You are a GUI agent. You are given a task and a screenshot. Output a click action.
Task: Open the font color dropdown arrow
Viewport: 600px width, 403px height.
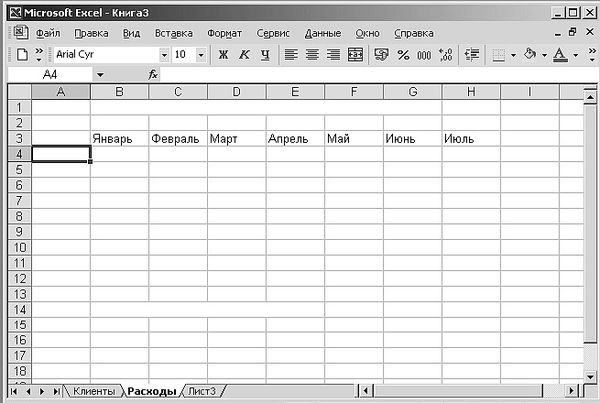pyautogui.click(x=576, y=54)
